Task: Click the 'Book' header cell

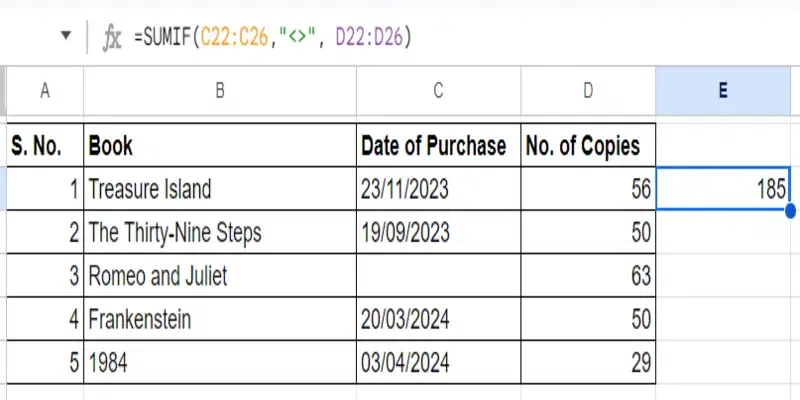Action: coord(220,146)
